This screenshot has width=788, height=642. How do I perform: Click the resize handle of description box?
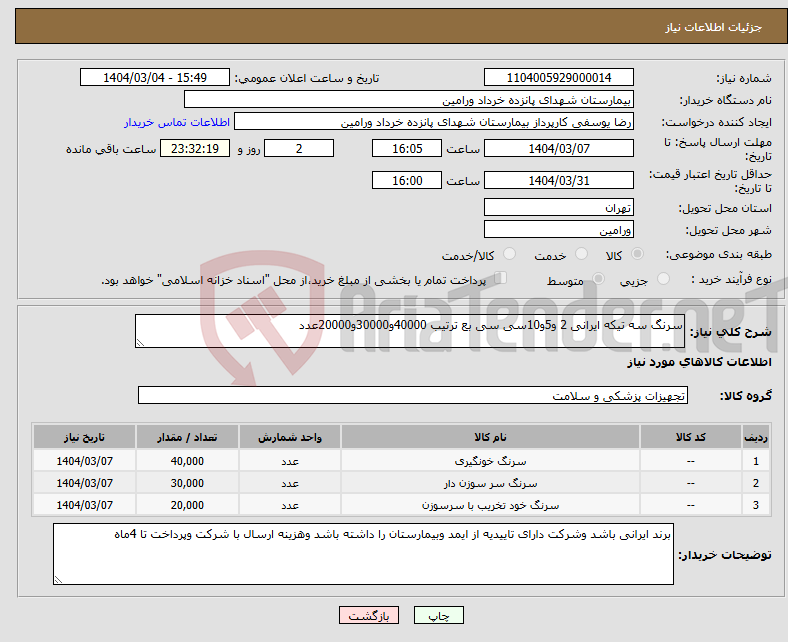pyautogui.click(x=140, y=342)
